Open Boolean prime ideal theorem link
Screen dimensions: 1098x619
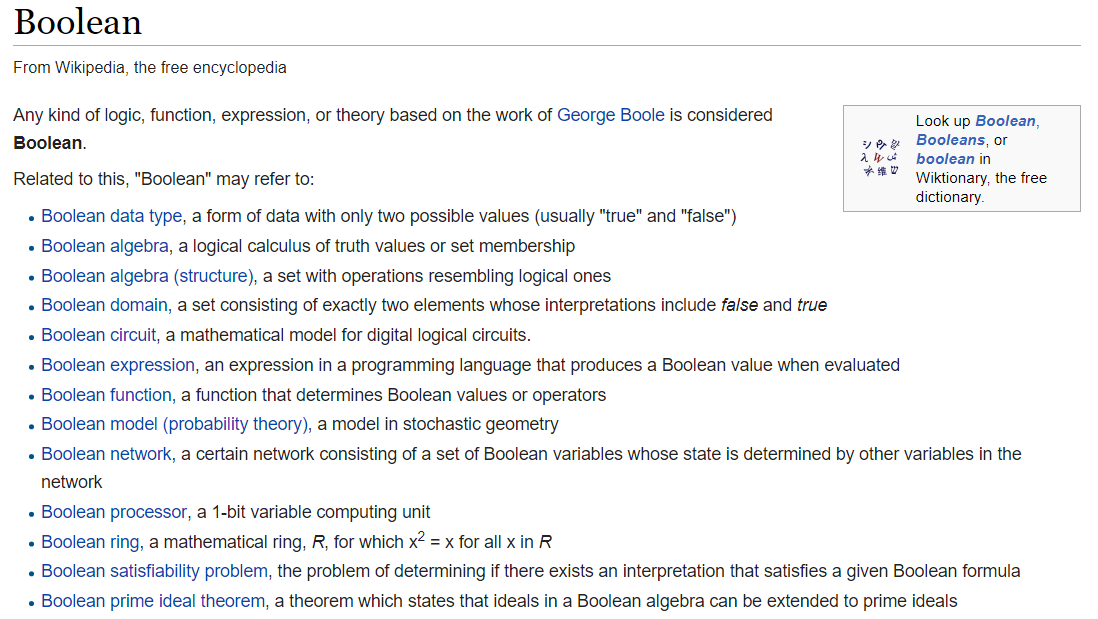click(x=153, y=602)
